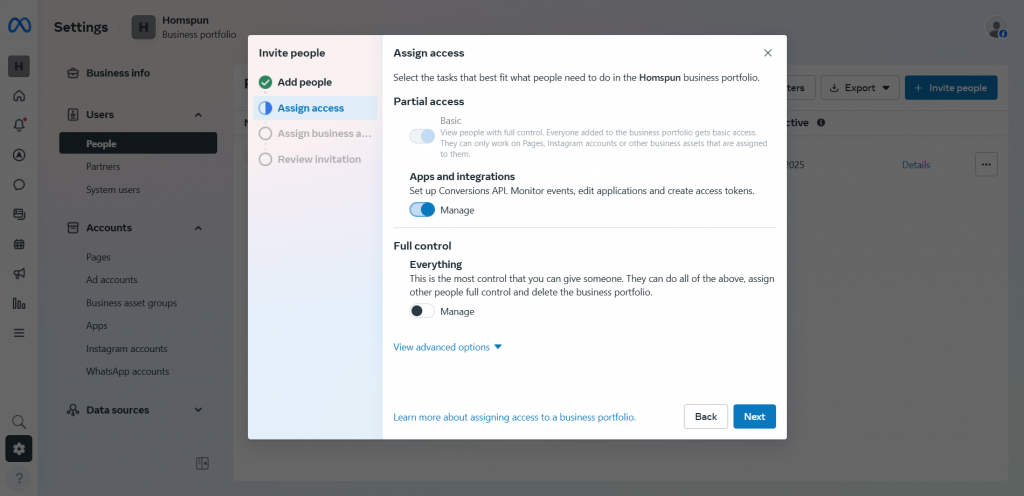Image resolution: width=1024 pixels, height=496 pixels.
Task: Click the collapse sidebar panel icon
Action: tap(202, 463)
